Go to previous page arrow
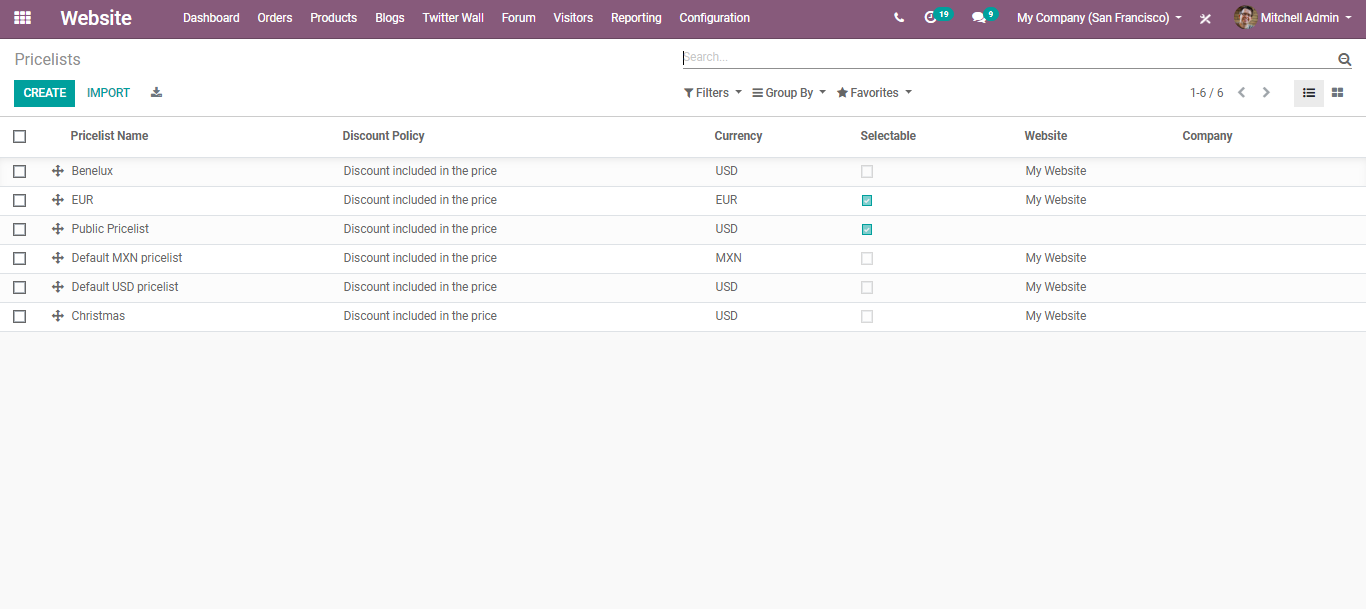This screenshot has height=609, width=1366. (x=1241, y=93)
